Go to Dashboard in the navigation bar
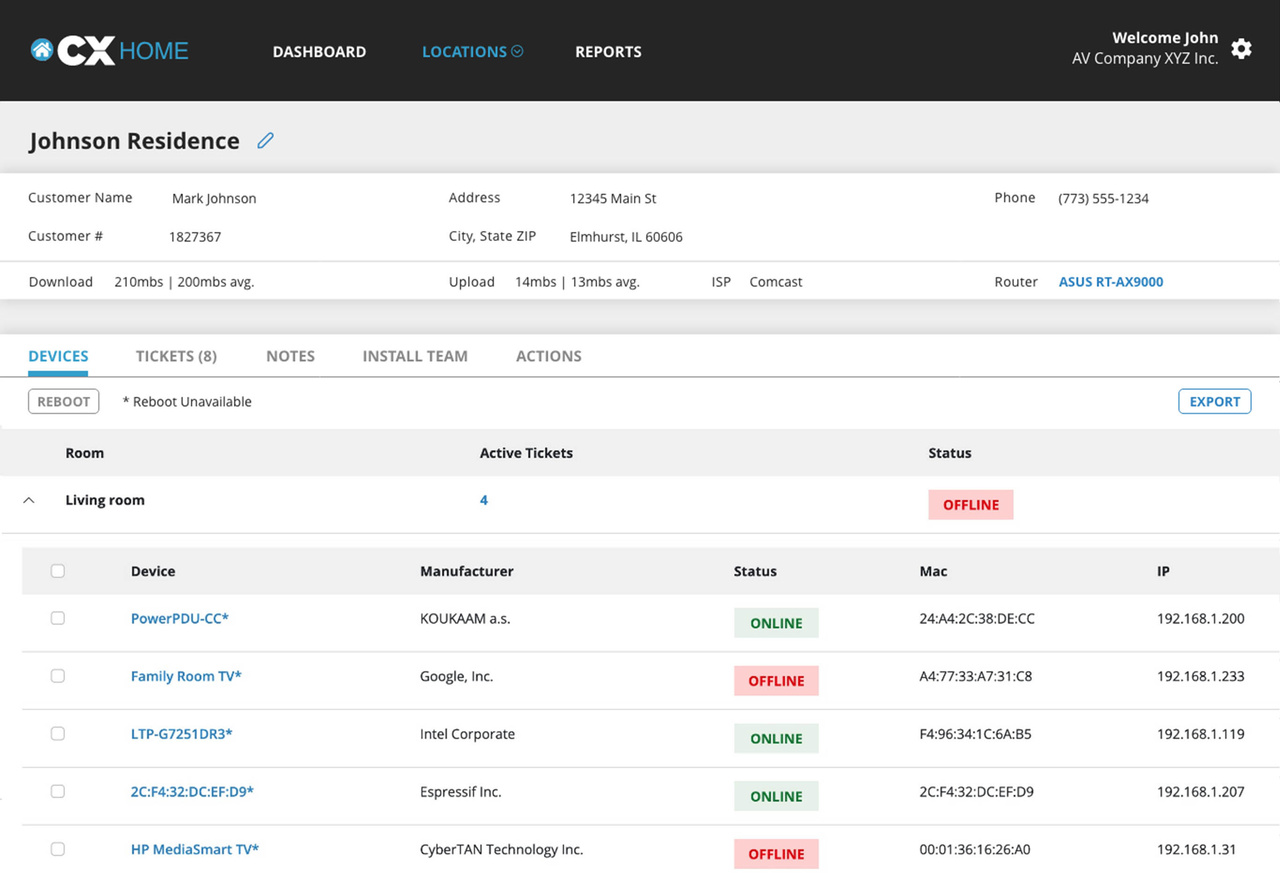 click(319, 52)
